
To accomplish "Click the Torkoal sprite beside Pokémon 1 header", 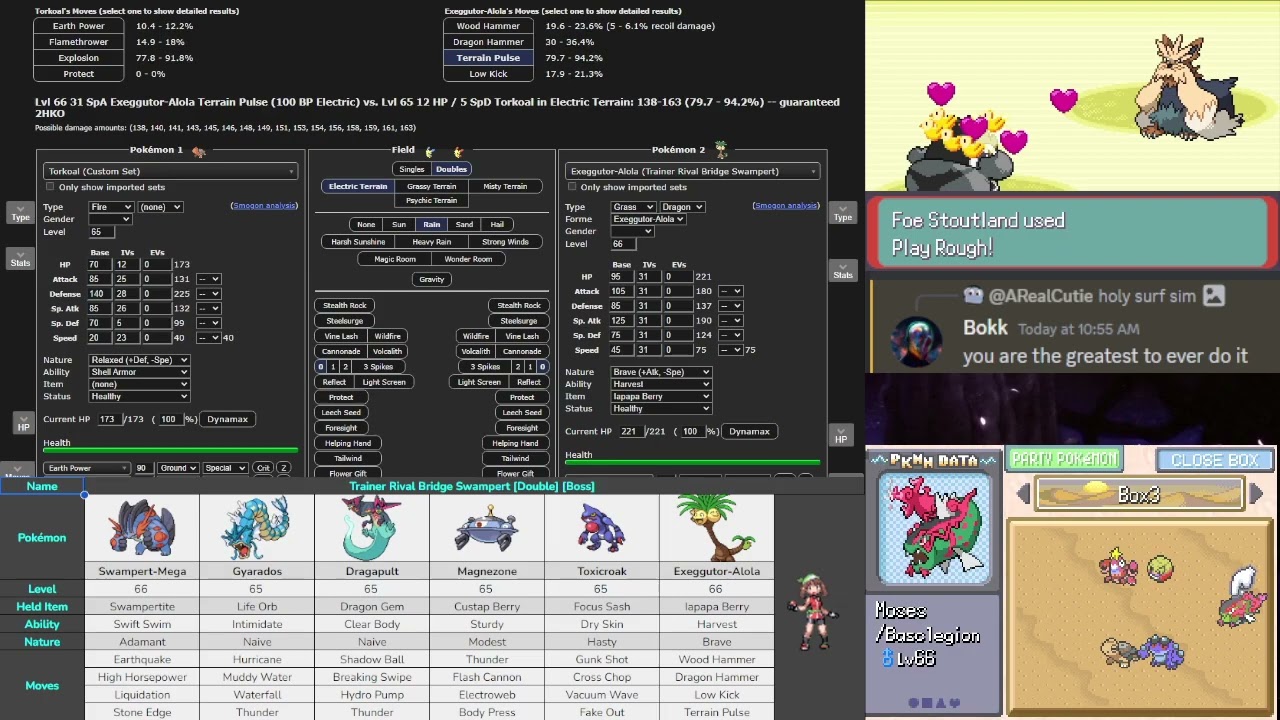I will 198,151.
